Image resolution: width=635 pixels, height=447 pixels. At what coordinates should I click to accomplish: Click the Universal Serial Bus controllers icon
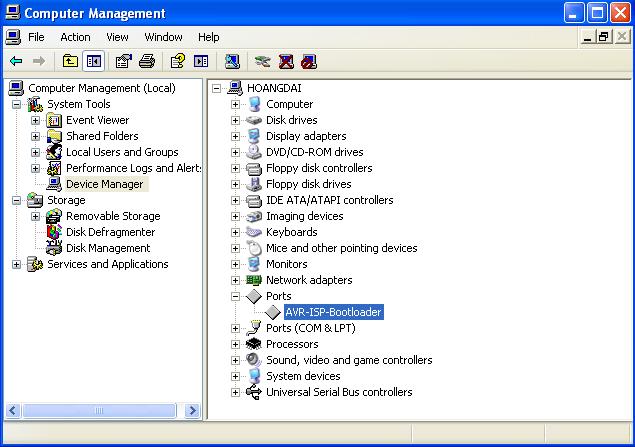point(254,392)
